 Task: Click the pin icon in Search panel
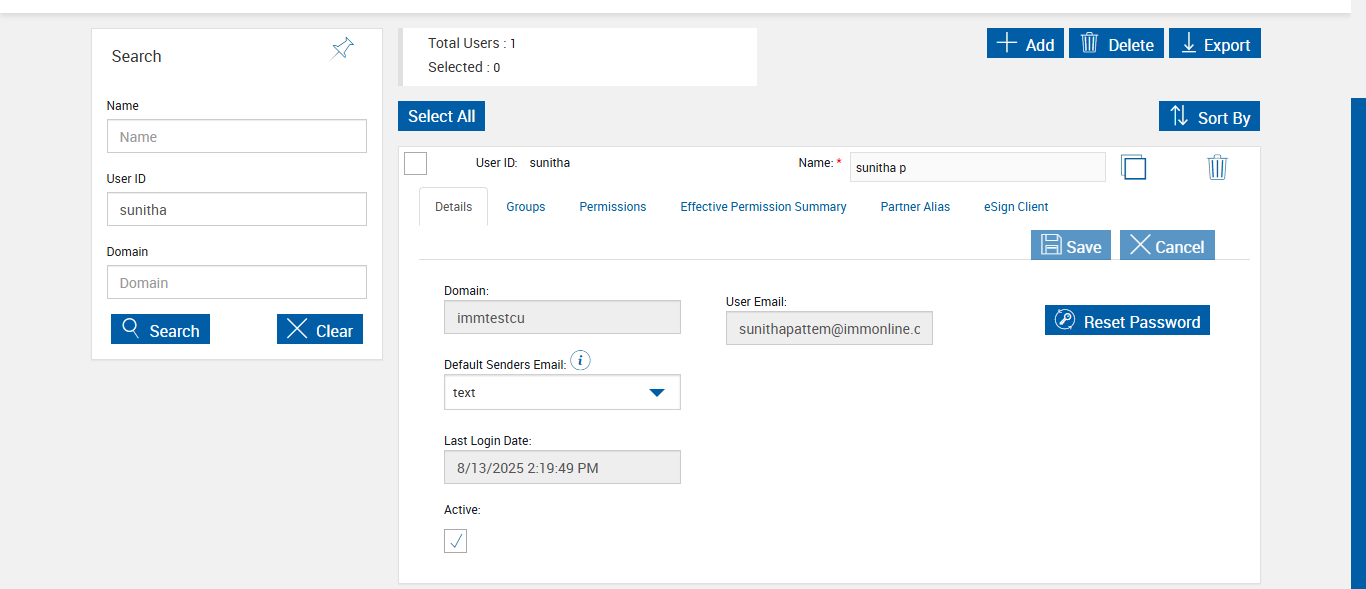pos(342,49)
